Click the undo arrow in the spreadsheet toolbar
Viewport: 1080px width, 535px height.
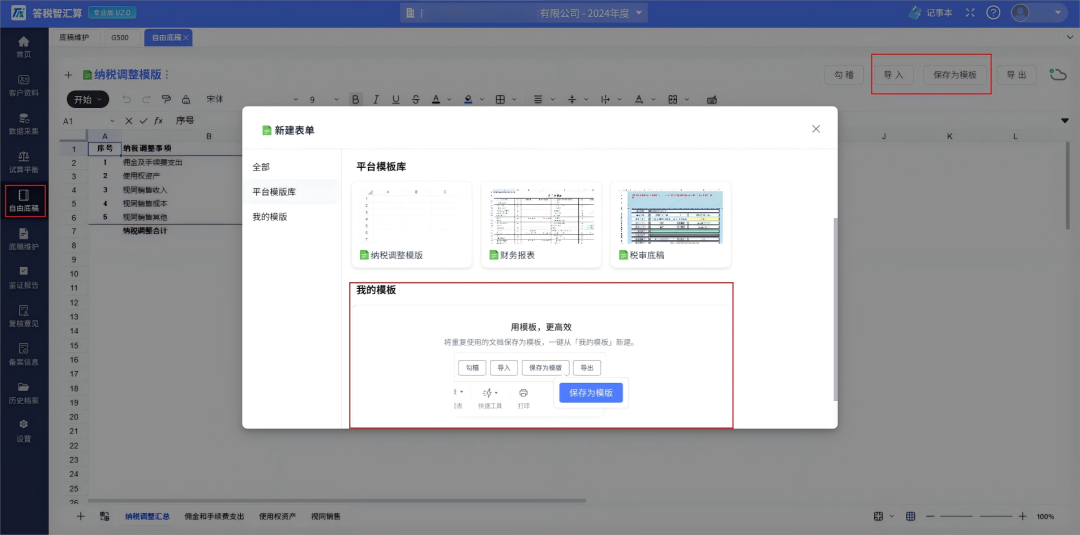[126, 99]
